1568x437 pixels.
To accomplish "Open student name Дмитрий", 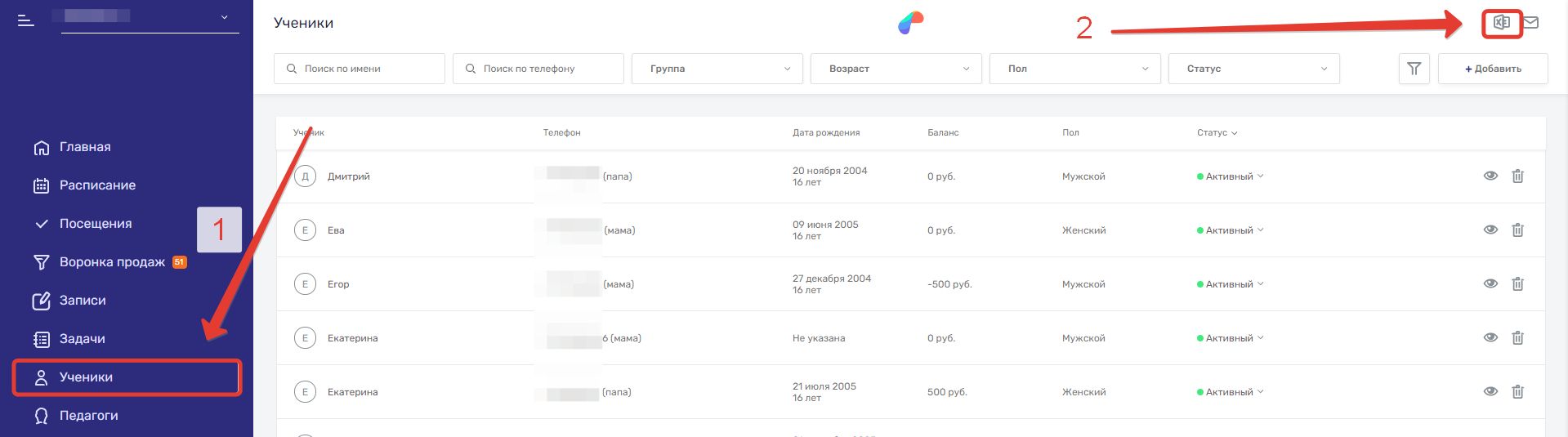I will tap(349, 176).
